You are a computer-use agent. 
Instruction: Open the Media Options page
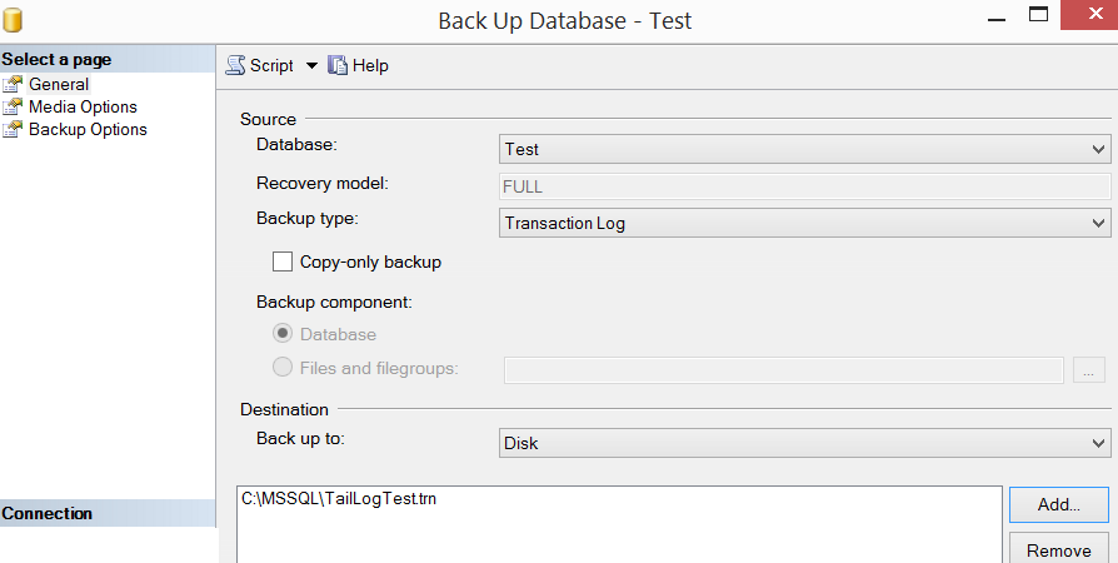pos(83,107)
